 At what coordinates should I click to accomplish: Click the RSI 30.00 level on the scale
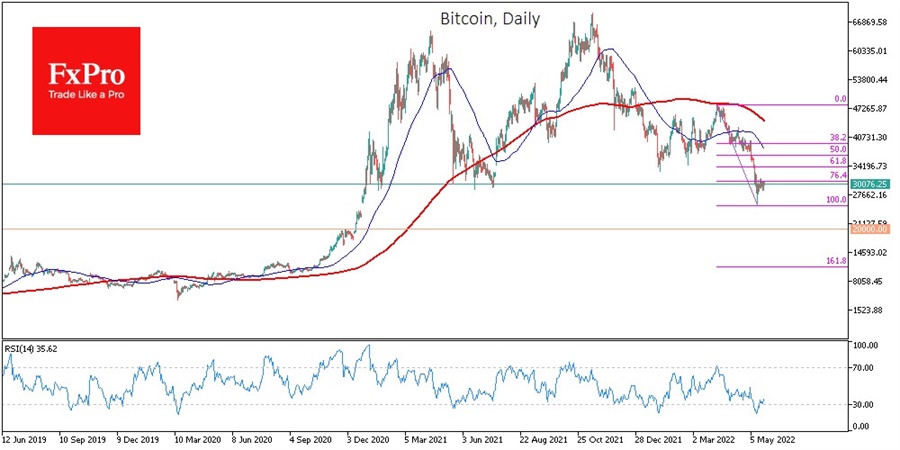tap(864, 405)
